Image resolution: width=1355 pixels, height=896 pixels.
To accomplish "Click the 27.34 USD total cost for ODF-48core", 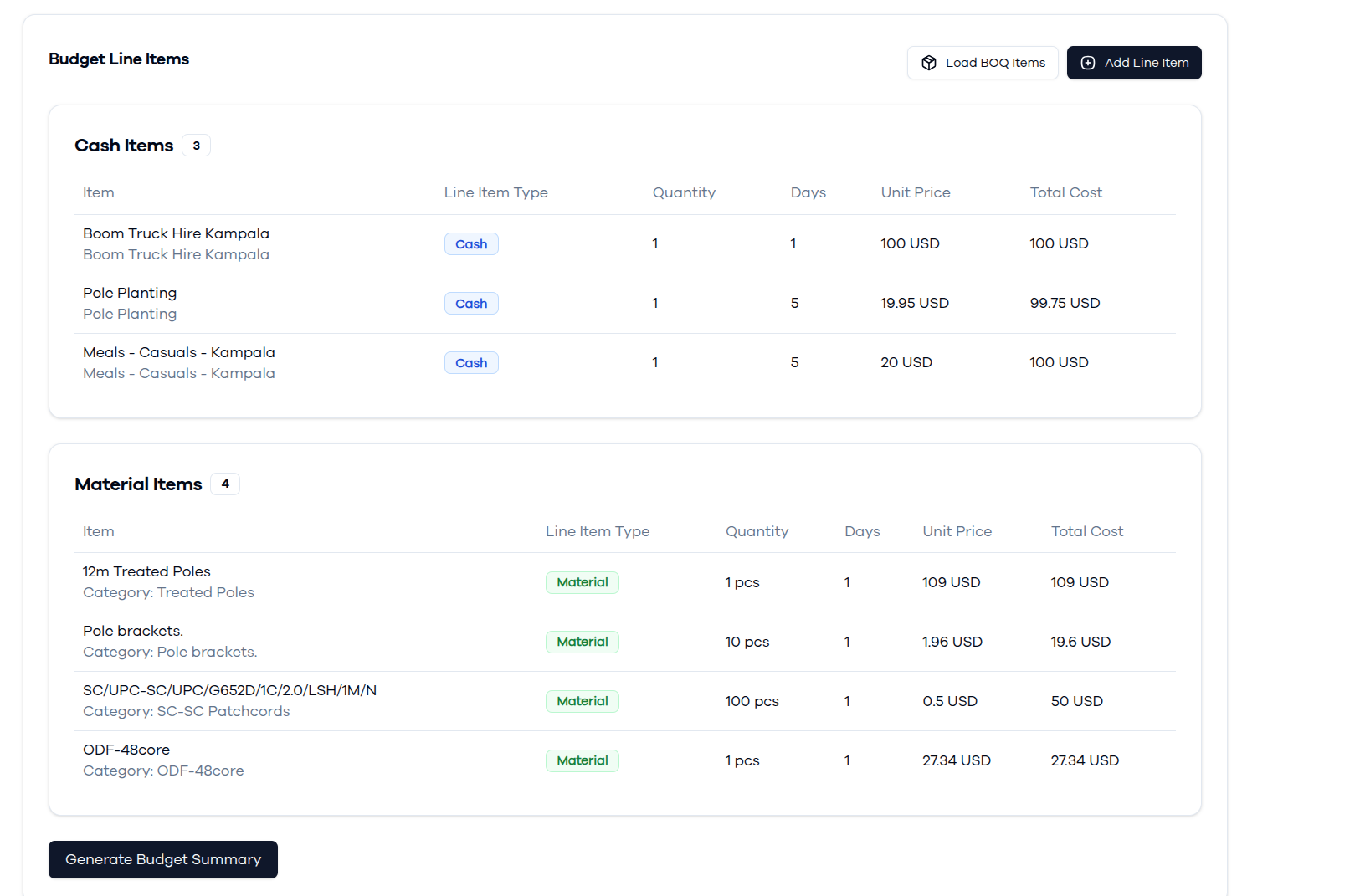I will click(1085, 760).
